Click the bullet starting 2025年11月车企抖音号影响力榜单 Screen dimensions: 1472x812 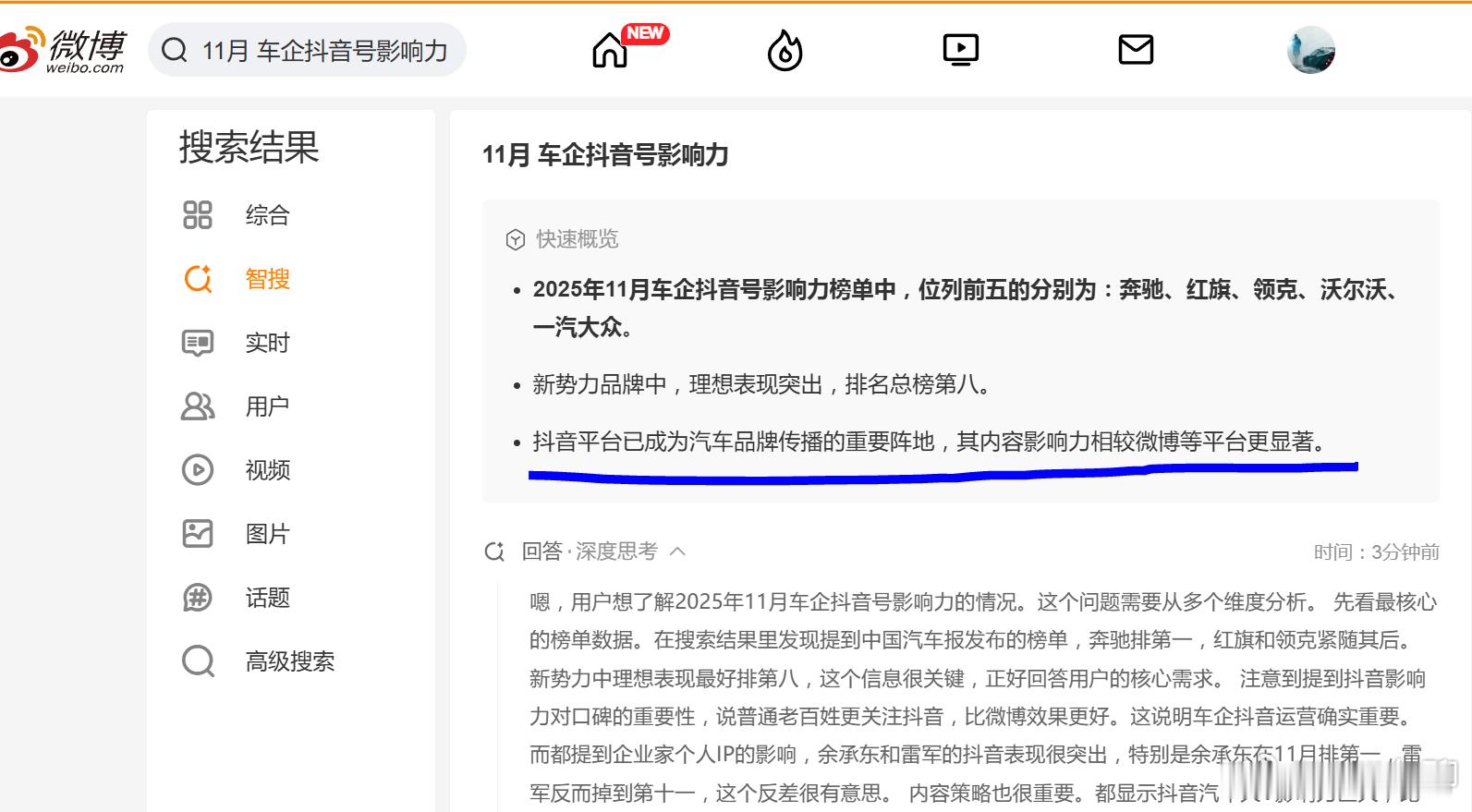[968, 308]
